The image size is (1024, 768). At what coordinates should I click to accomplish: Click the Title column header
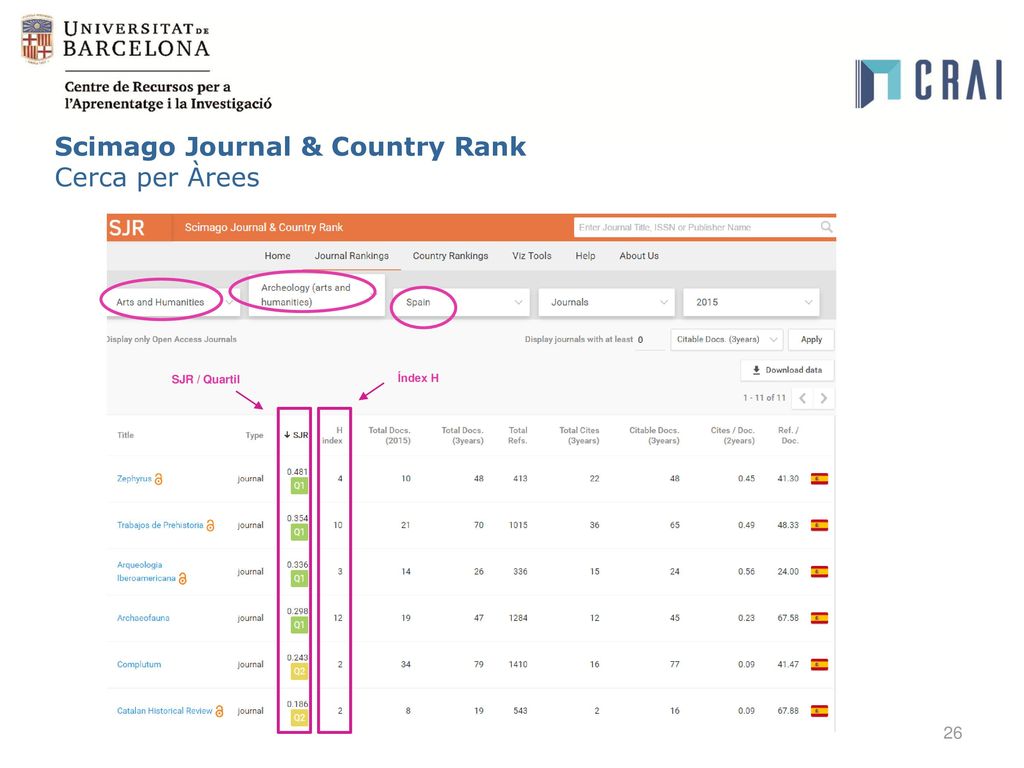125,435
